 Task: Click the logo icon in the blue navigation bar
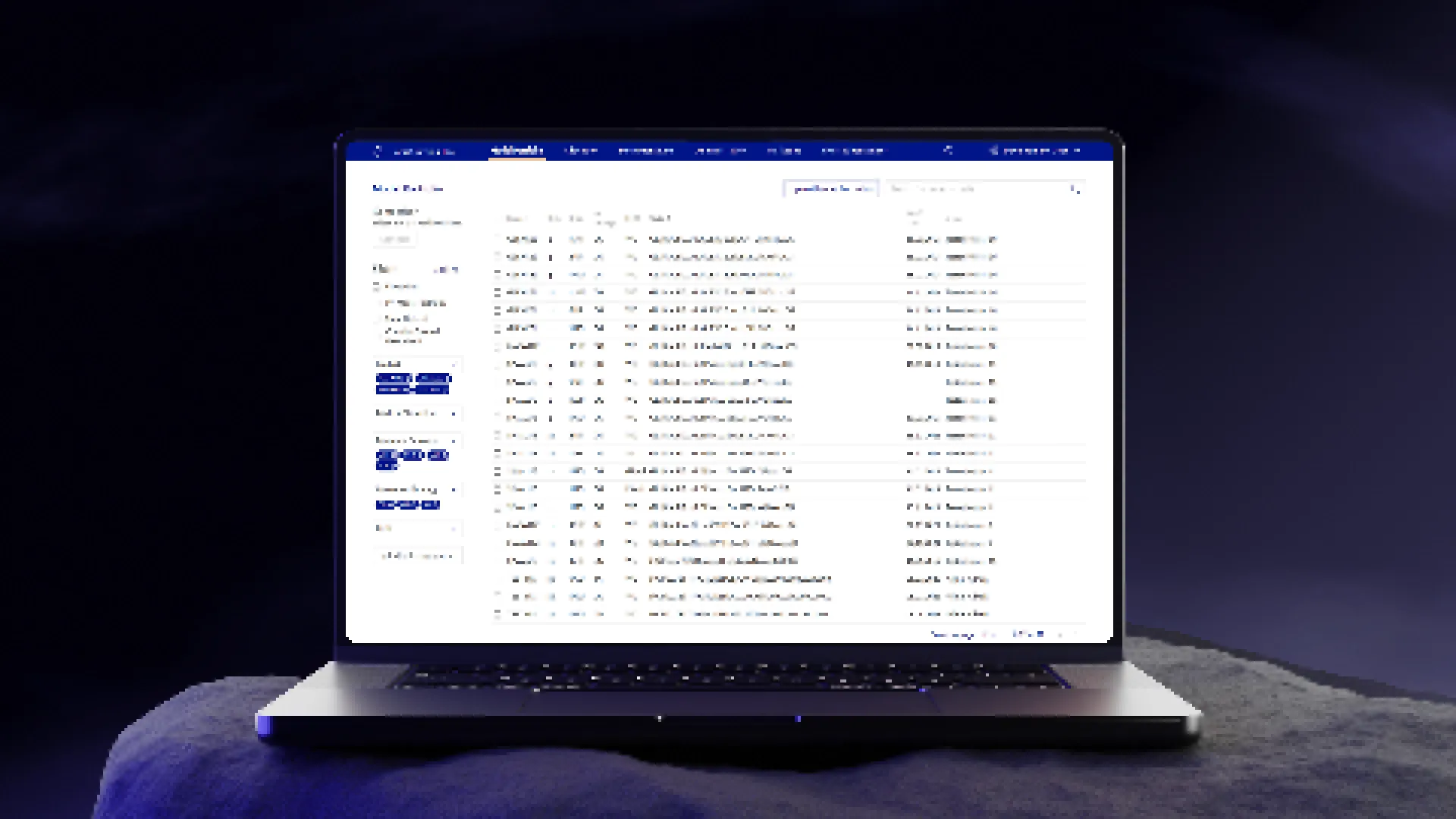(378, 151)
